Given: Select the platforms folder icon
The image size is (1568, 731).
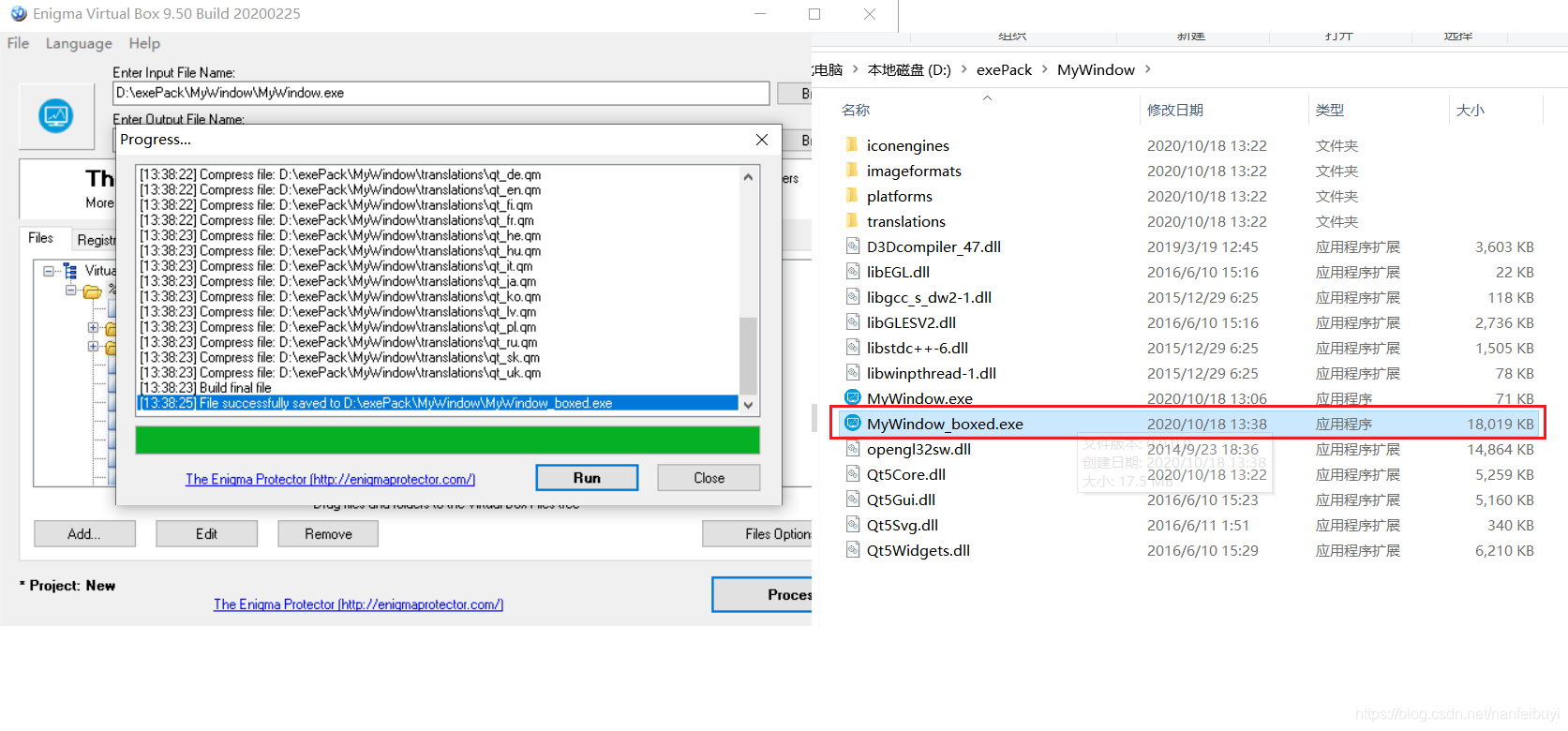Looking at the screenshot, I should [852, 196].
